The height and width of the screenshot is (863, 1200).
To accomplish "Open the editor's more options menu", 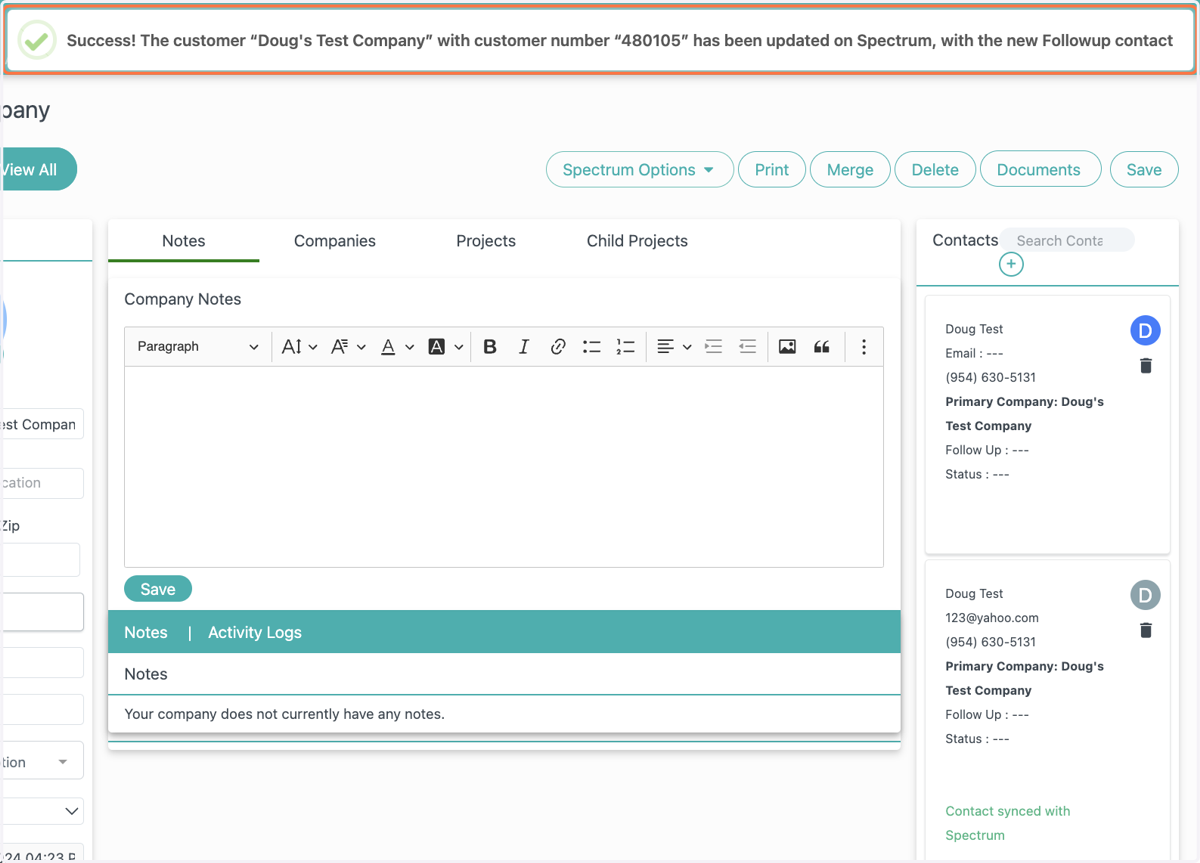I will click(864, 347).
